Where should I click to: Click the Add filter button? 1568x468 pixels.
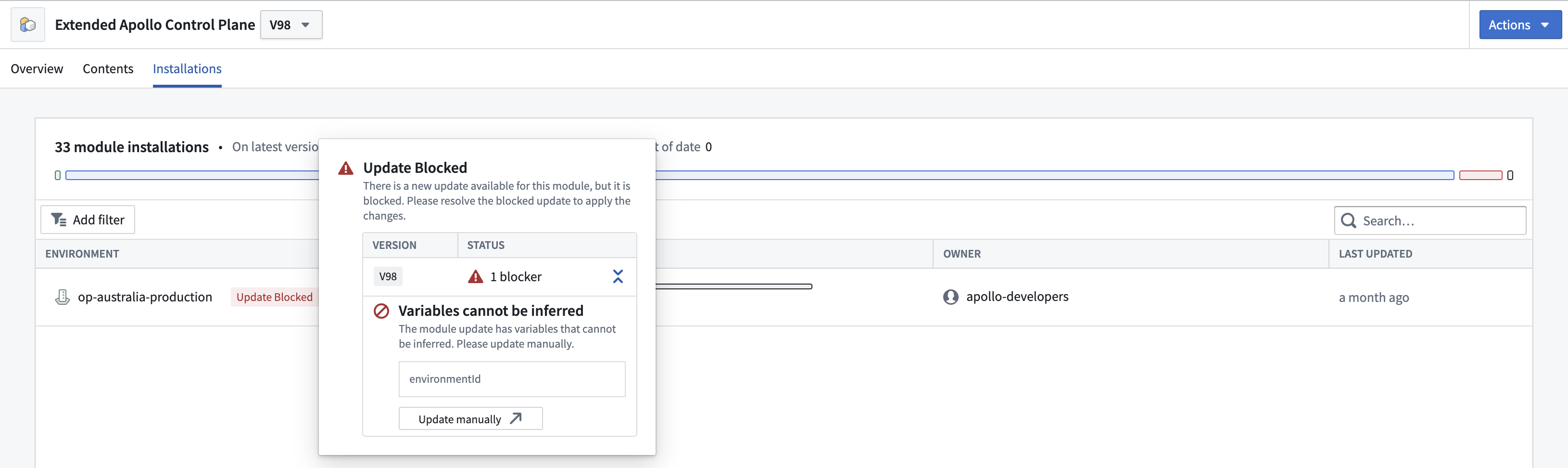tap(88, 220)
